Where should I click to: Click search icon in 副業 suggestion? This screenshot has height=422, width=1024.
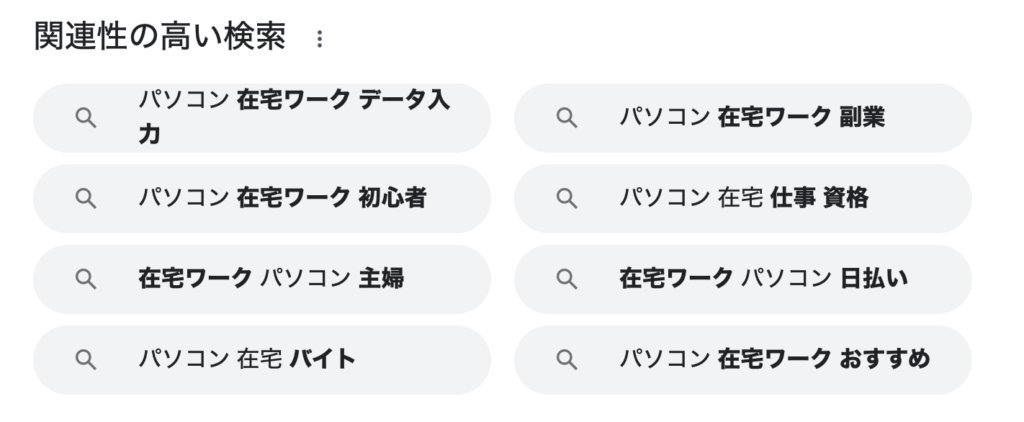point(566,118)
